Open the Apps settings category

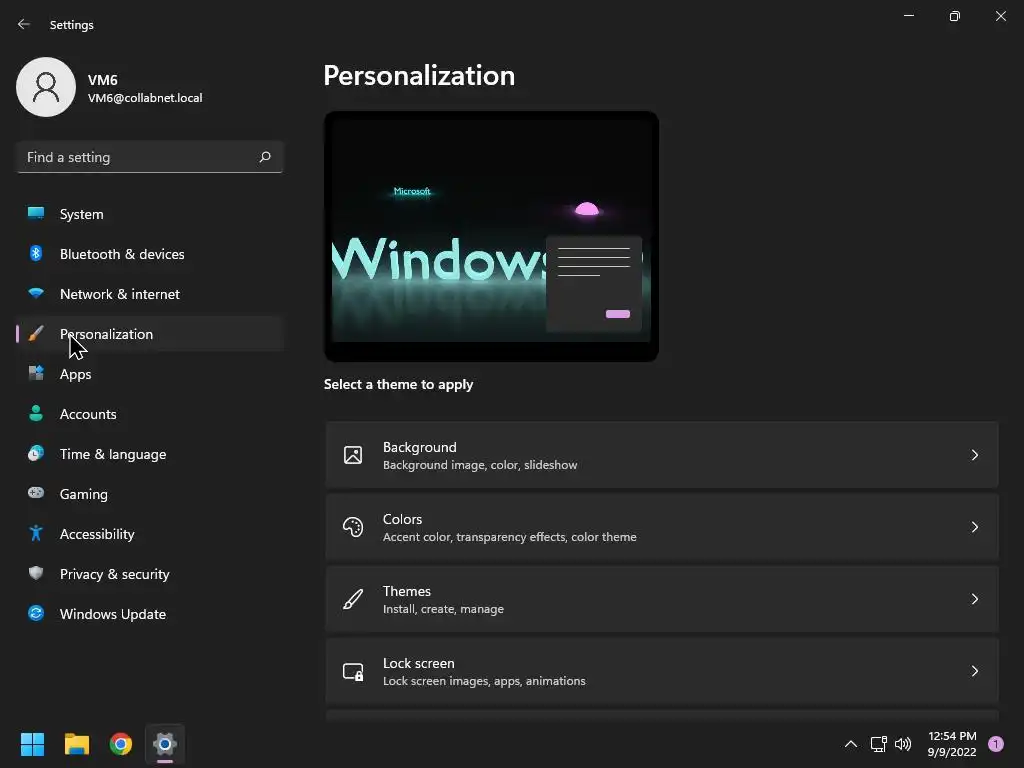coord(150,374)
